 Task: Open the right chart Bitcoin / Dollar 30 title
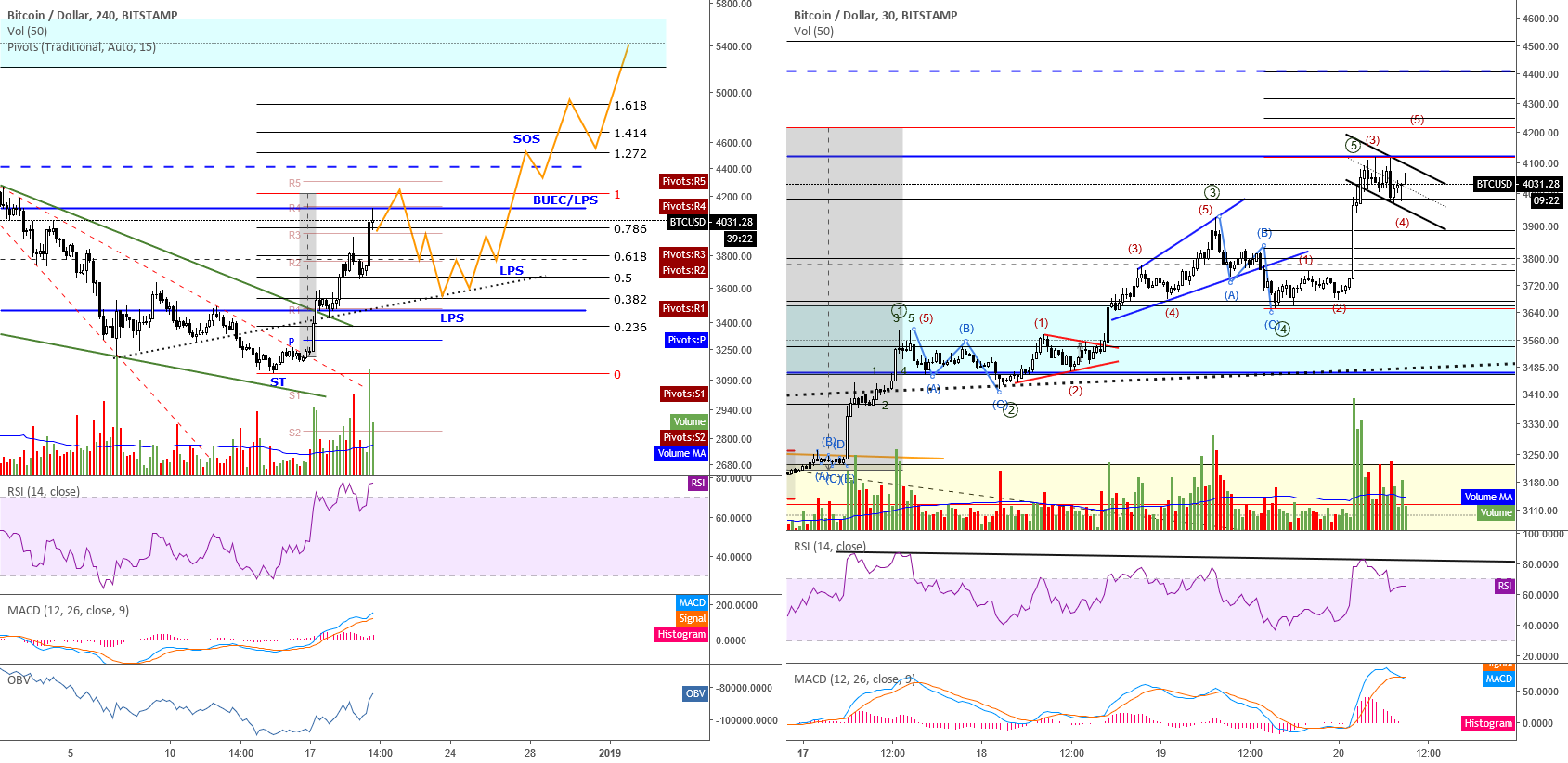(875, 15)
